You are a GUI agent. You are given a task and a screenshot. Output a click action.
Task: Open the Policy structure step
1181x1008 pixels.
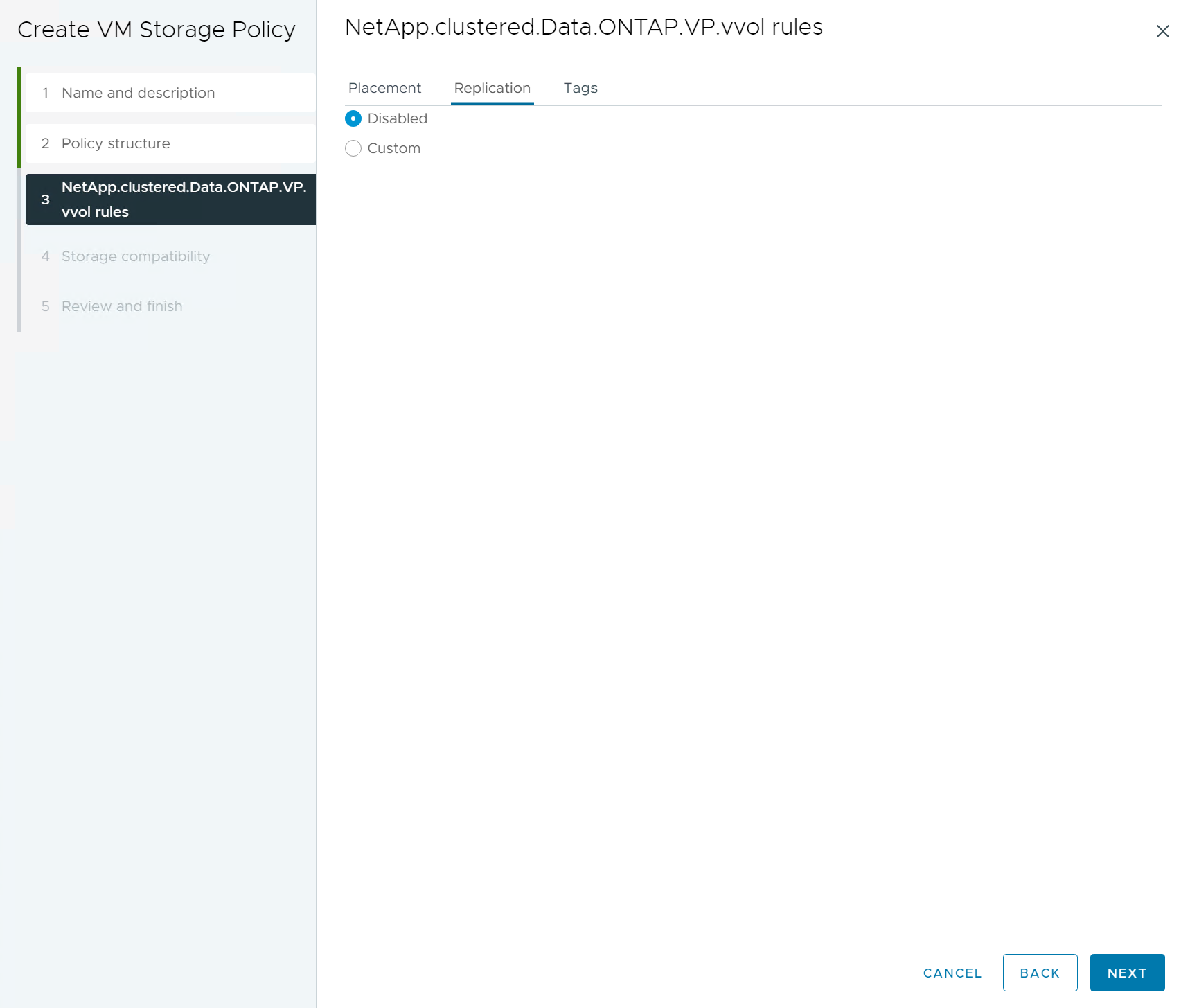tap(116, 143)
